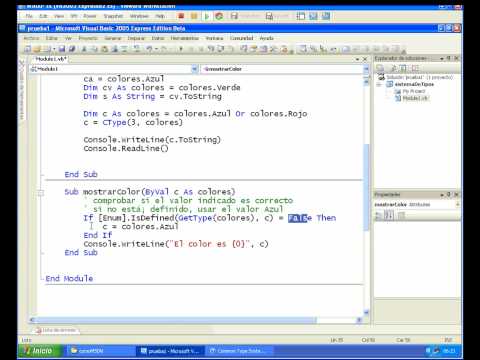Toggle categorized view in Properties panel

pos(379,216)
